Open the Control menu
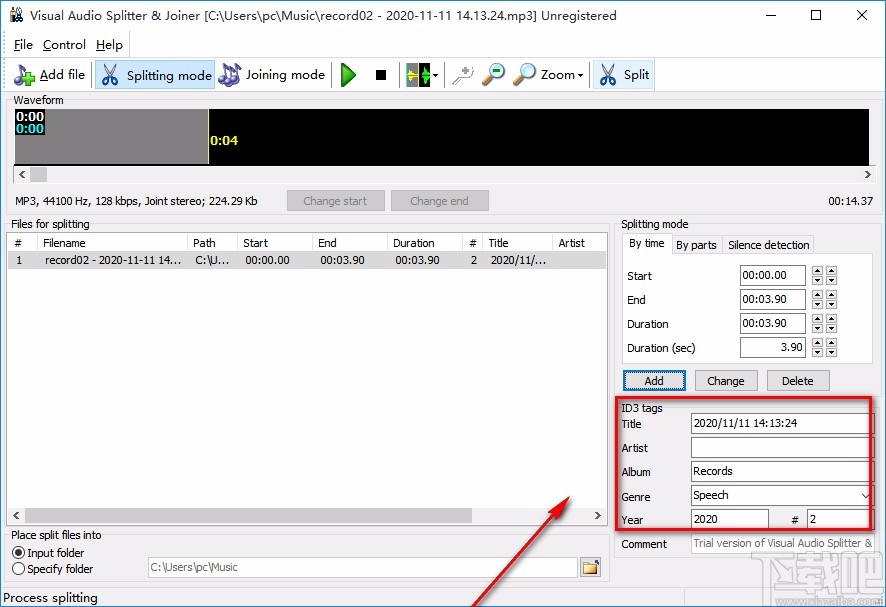 pyautogui.click(x=64, y=45)
